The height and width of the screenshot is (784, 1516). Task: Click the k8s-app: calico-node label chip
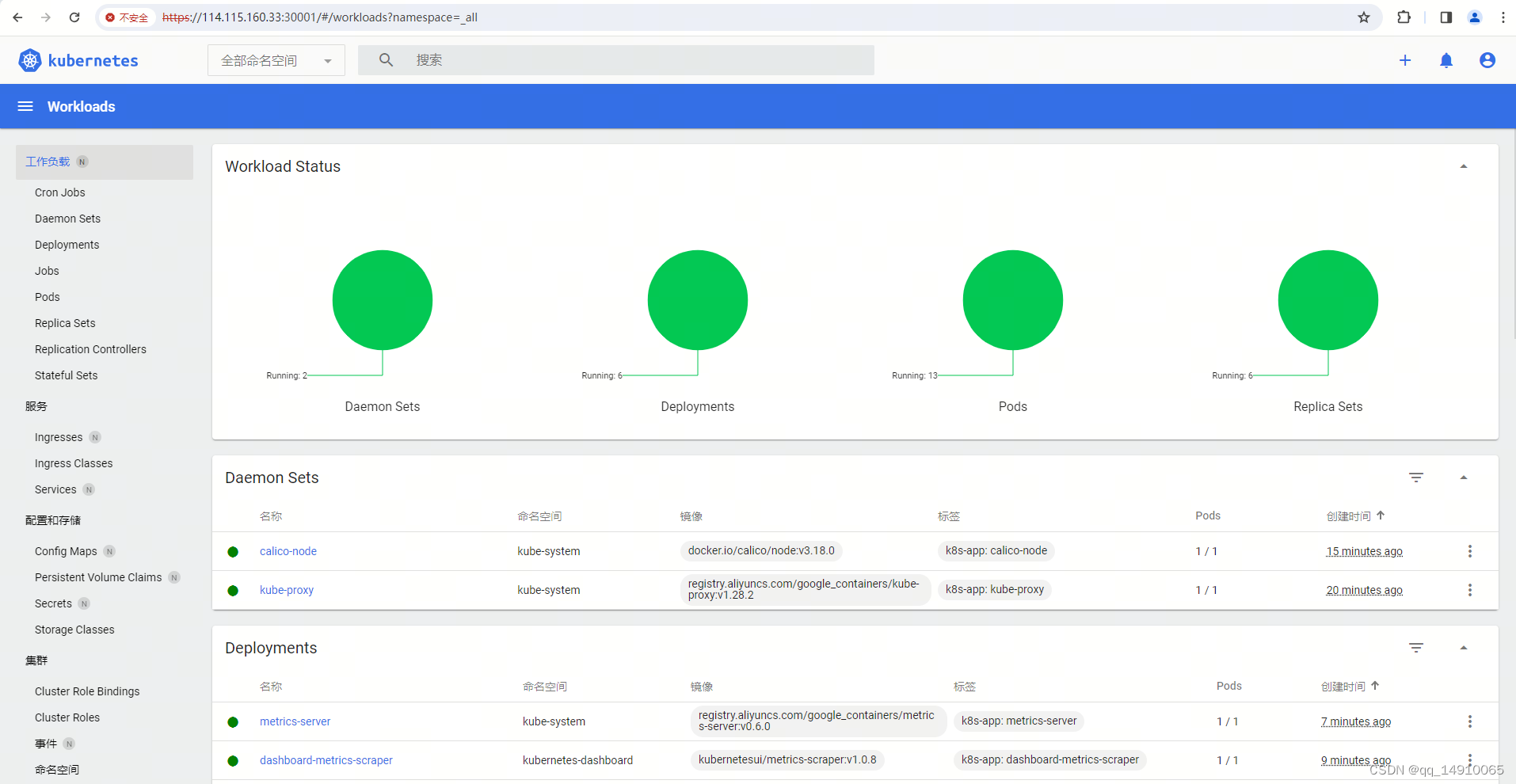[996, 550]
